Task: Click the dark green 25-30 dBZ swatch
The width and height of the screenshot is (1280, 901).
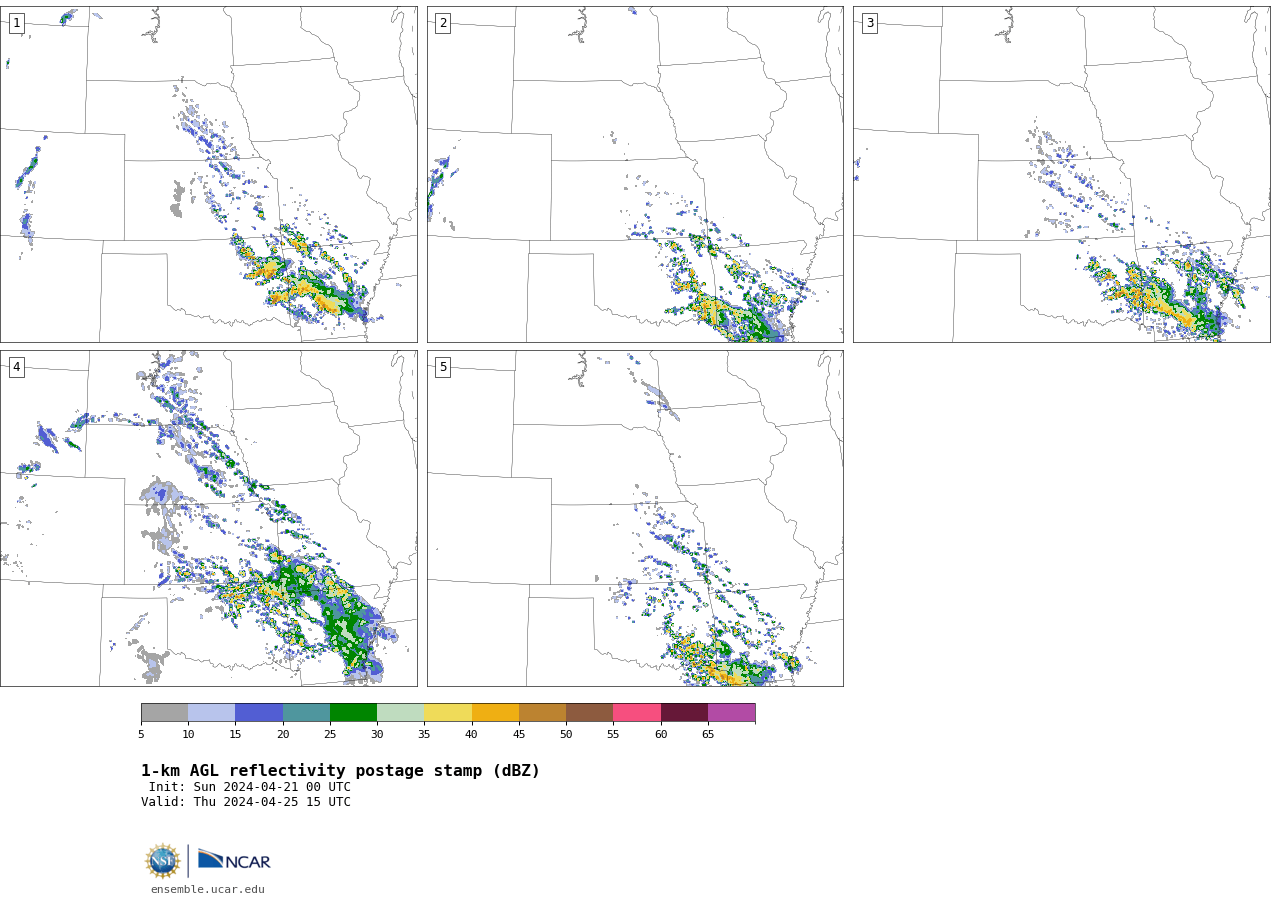Action: tap(353, 713)
